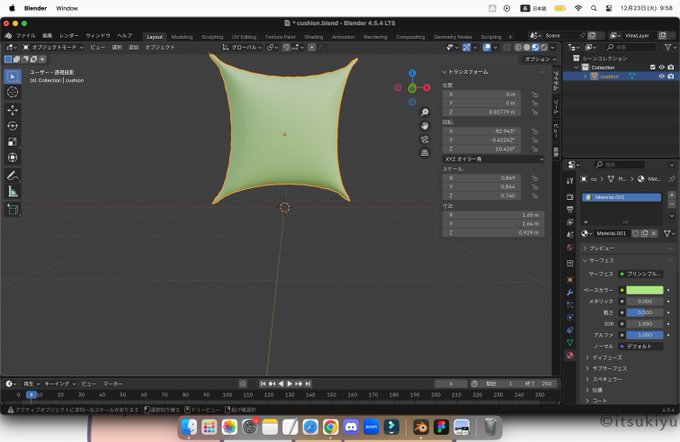Switch to solid viewport shading
Viewport: 680px width, 442px height.
pyautogui.click(x=526, y=47)
